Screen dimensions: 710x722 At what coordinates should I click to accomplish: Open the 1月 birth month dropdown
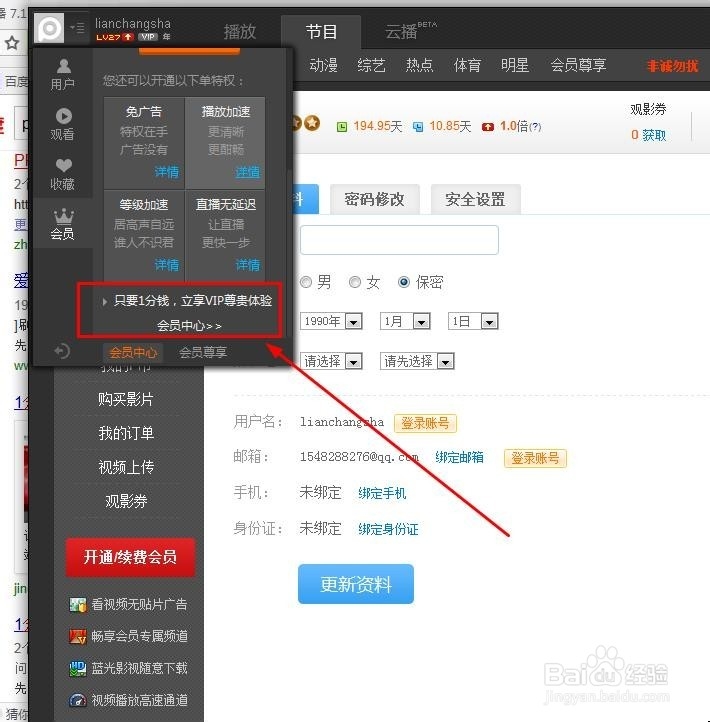tap(405, 321)
